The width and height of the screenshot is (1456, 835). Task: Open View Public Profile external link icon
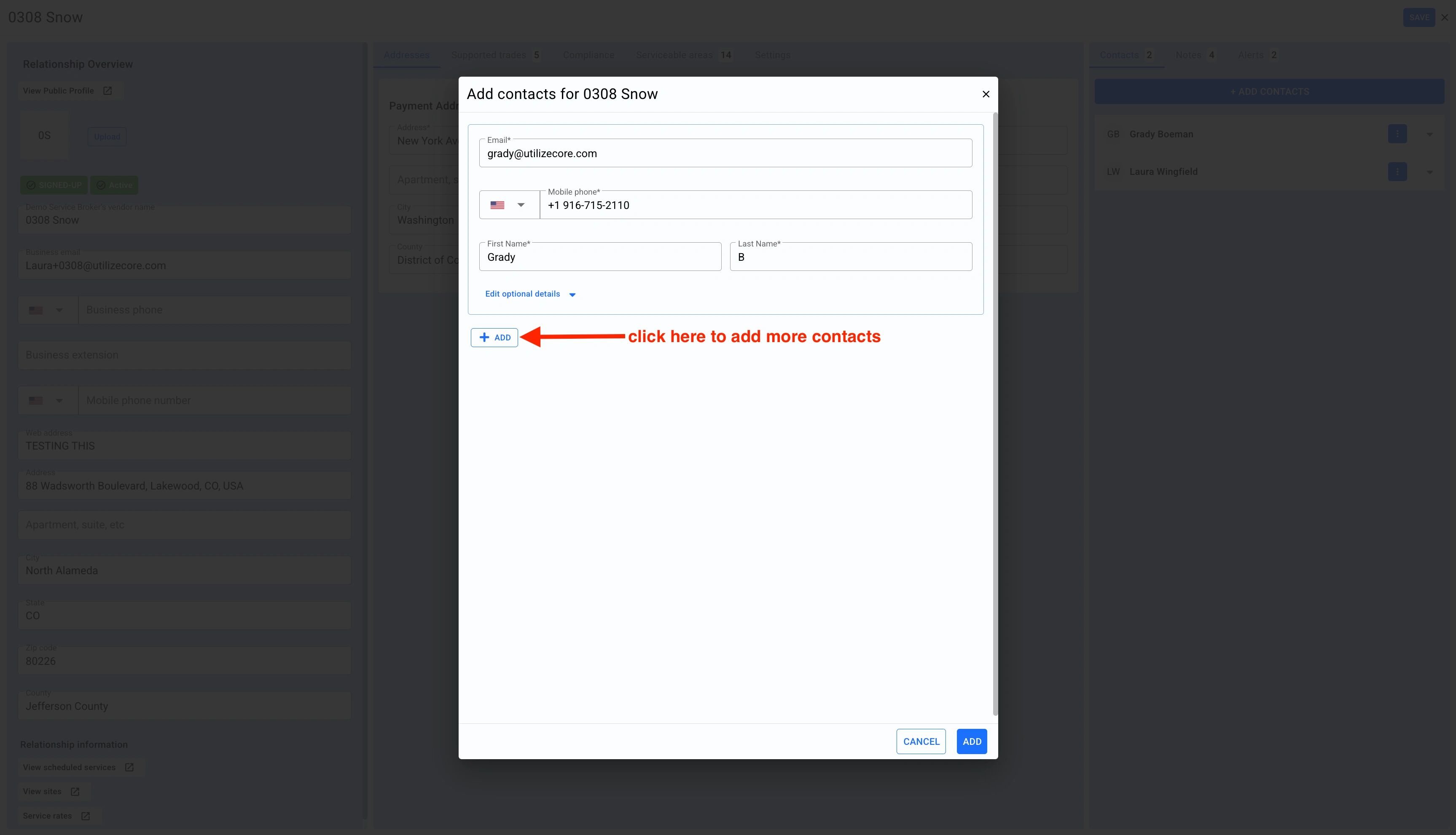click(x=107, y=91)
